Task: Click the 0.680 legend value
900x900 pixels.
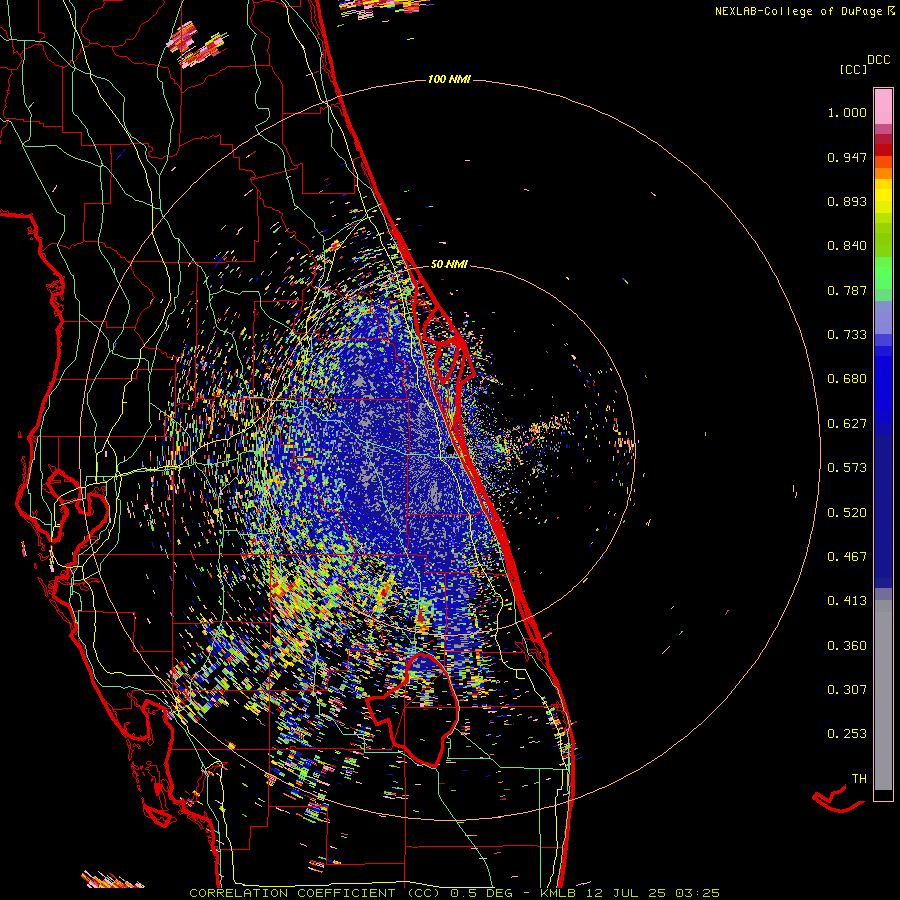Action: [847, 379]
